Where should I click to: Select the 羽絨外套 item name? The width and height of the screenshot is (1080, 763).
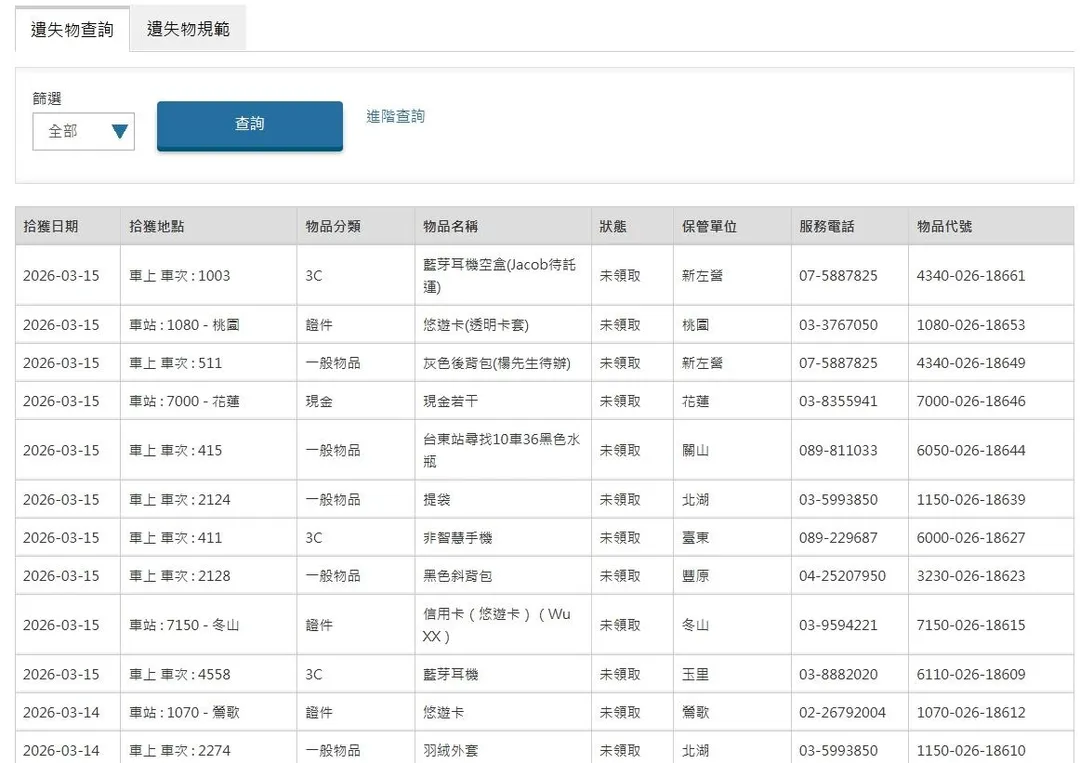point(450,751)
